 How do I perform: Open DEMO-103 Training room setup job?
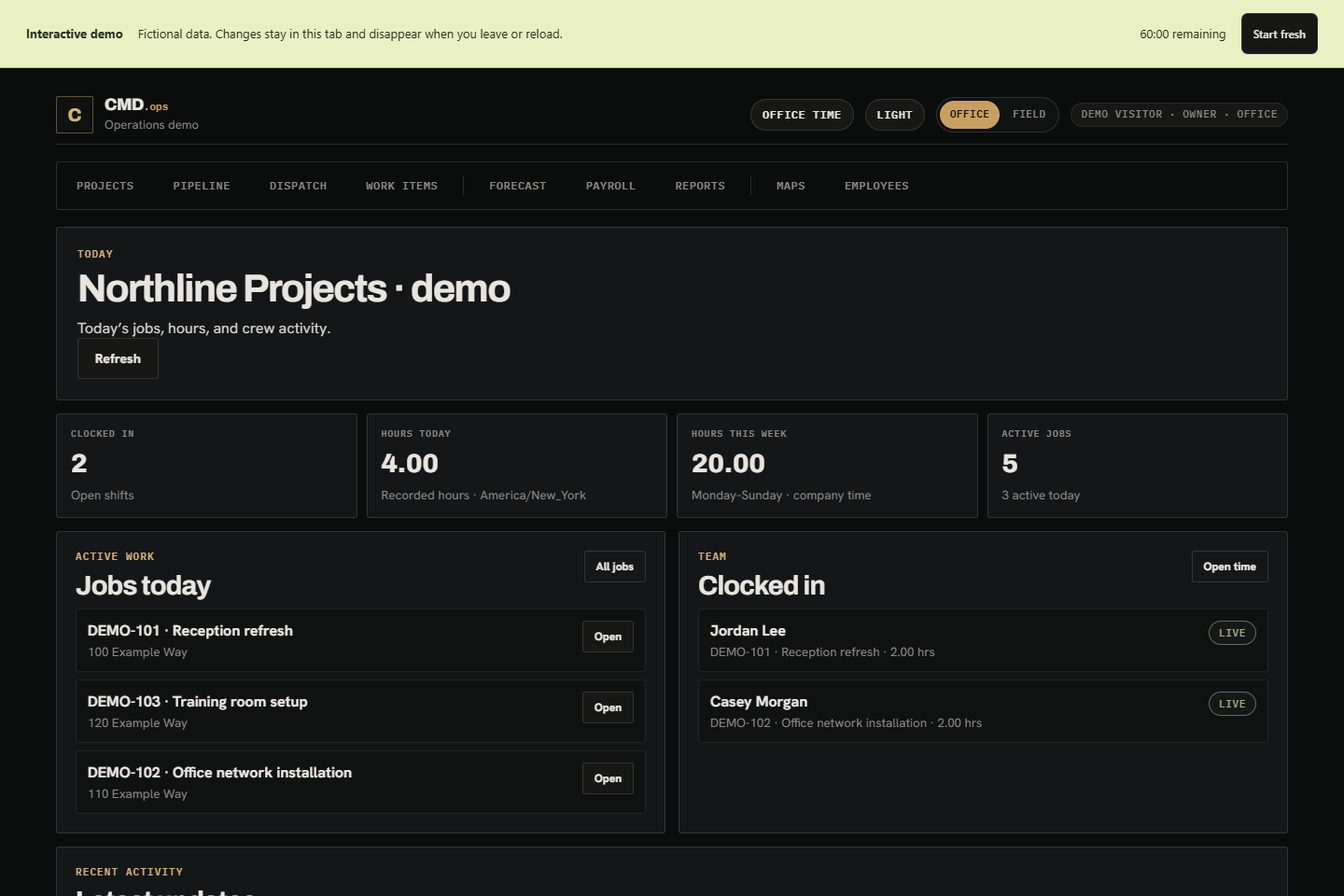608,707
